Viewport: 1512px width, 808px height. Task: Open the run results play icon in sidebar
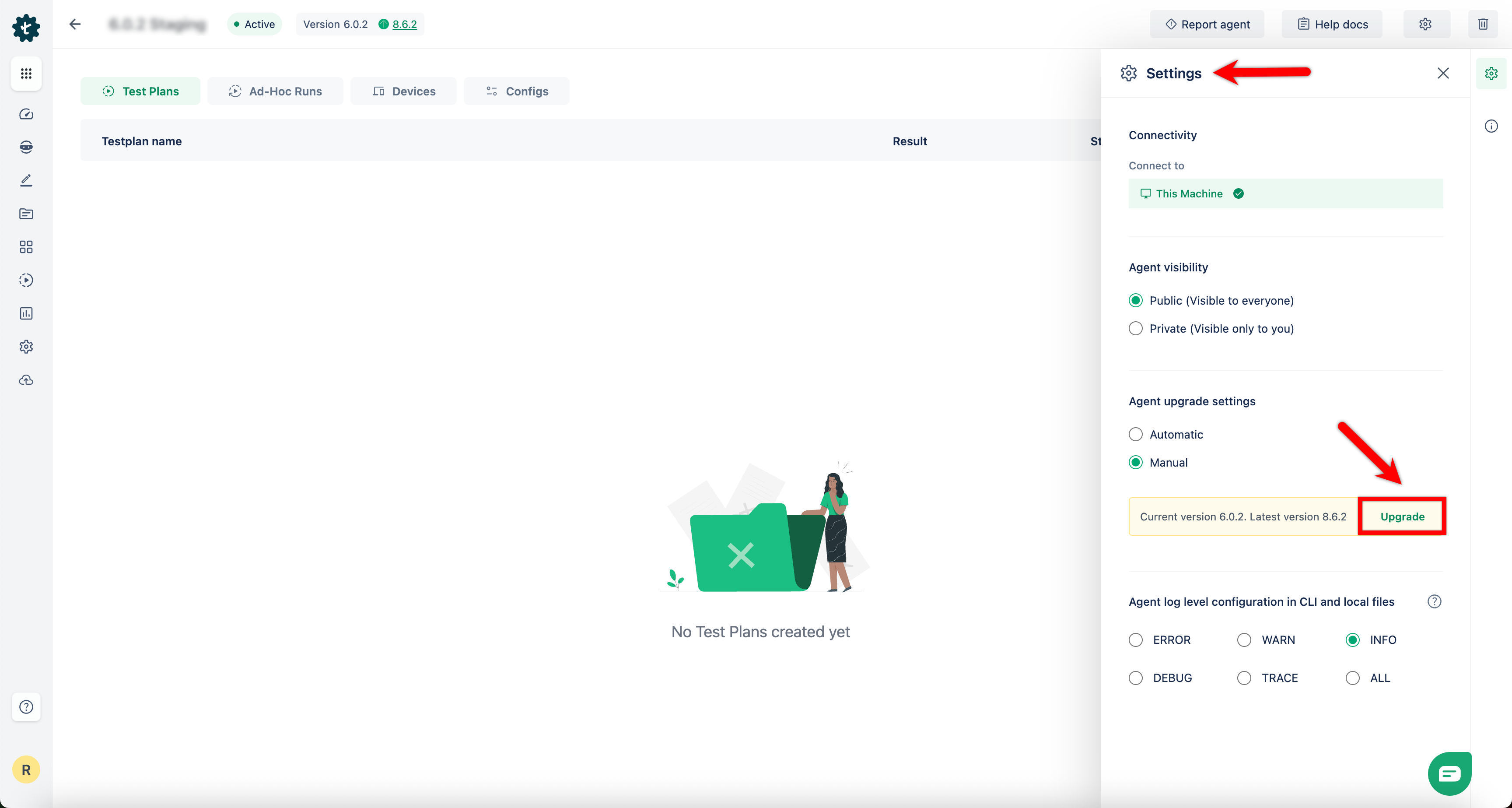click(26, 280)
